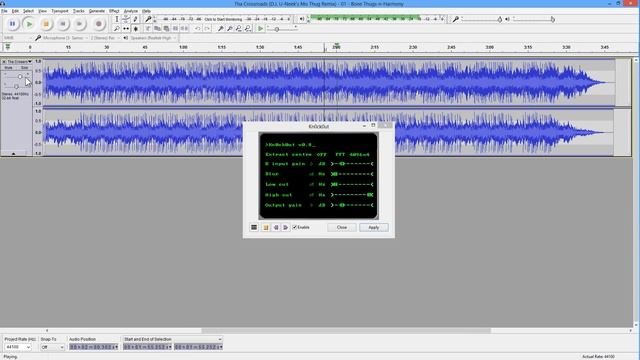Toggle the track Solo button
This screenshot has height=360, width=640.
coord(24,68)
